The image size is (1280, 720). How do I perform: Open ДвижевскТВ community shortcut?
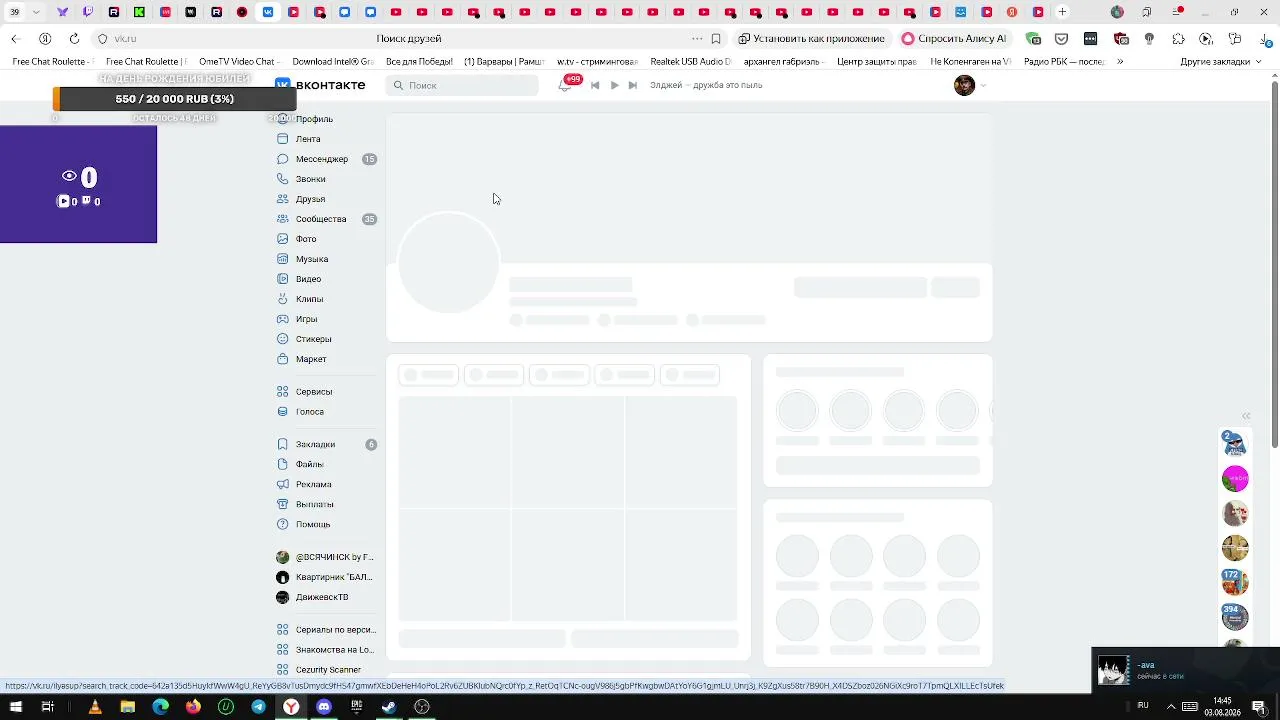(x=321, y=597)
